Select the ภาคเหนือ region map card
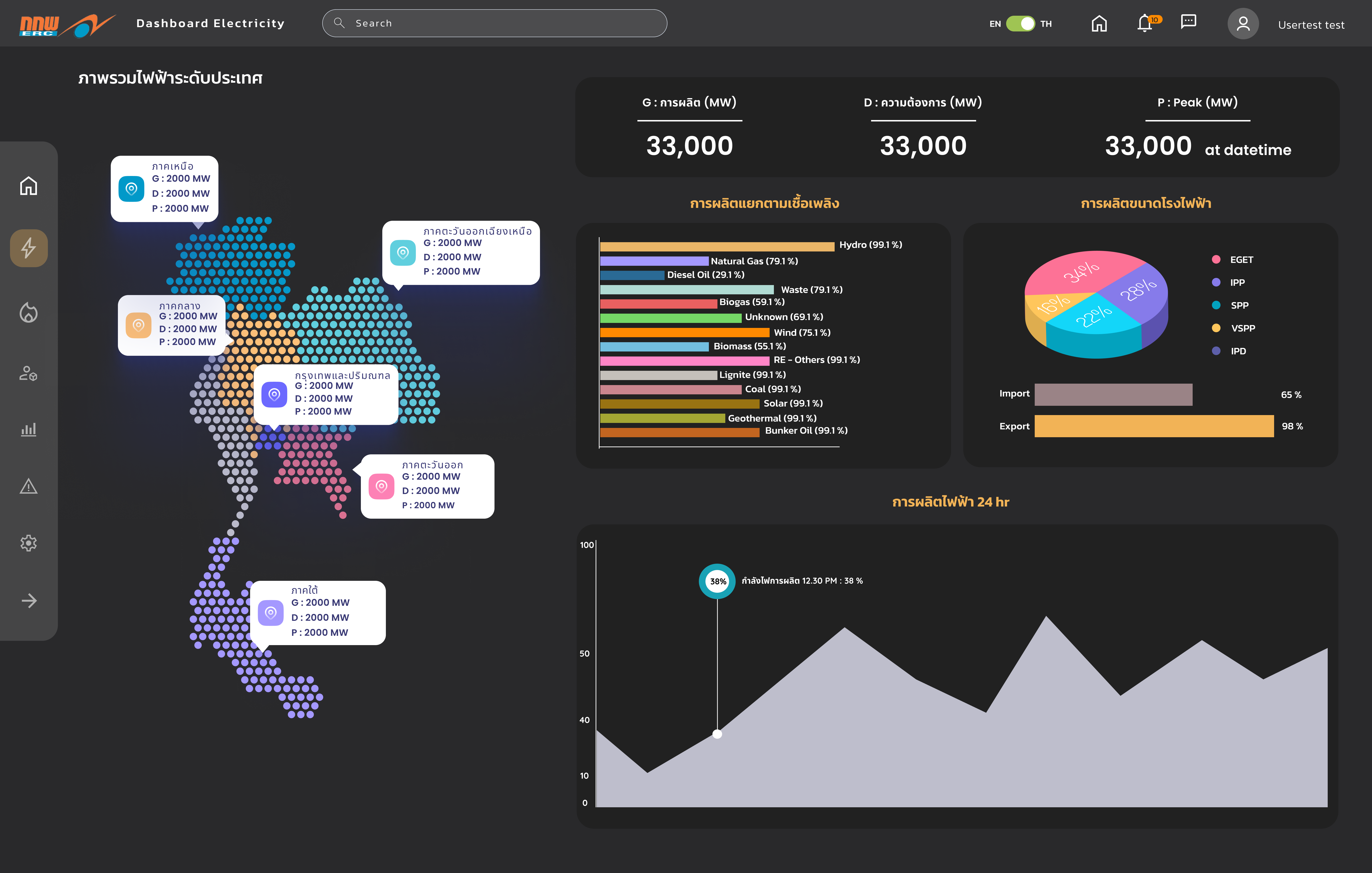This screenshot has width=1372, height=873. [x=165, y=189]
